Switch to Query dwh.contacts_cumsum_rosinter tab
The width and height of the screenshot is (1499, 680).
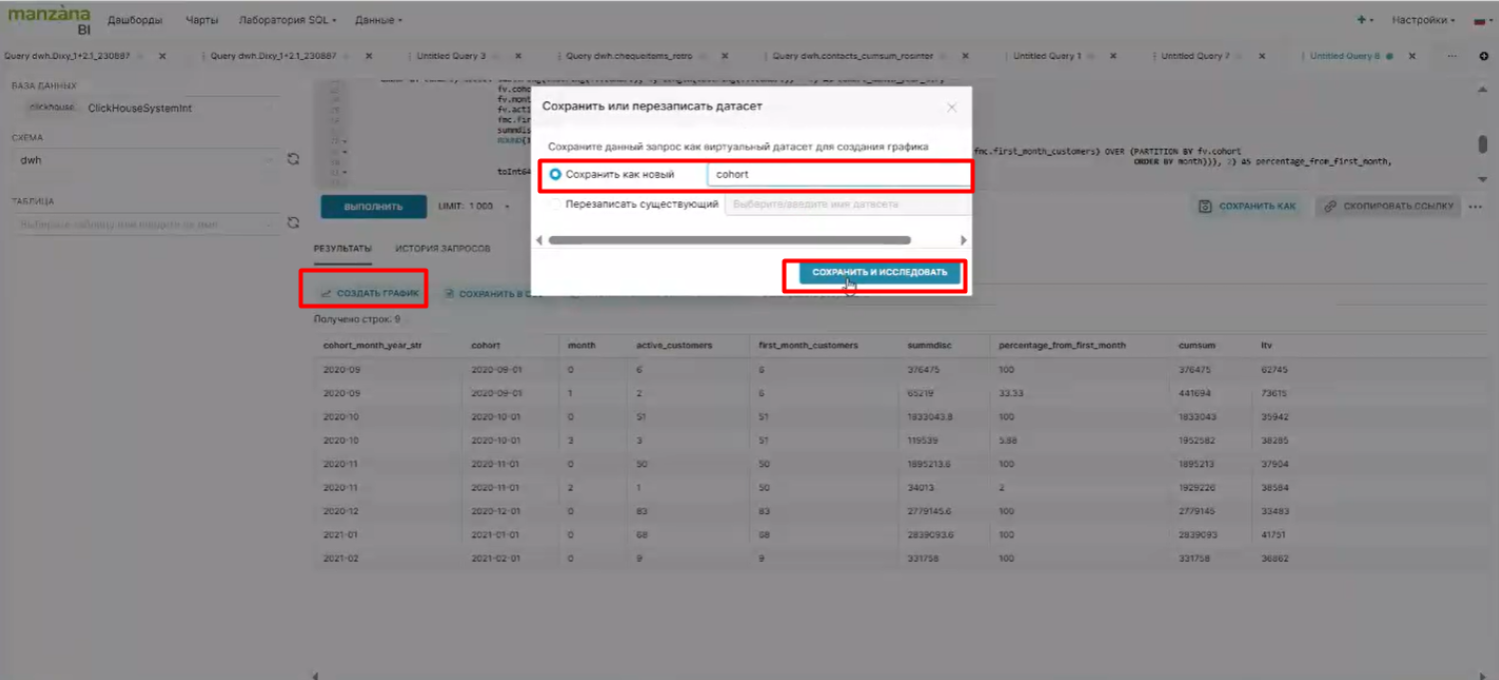(x=854, y=56)
